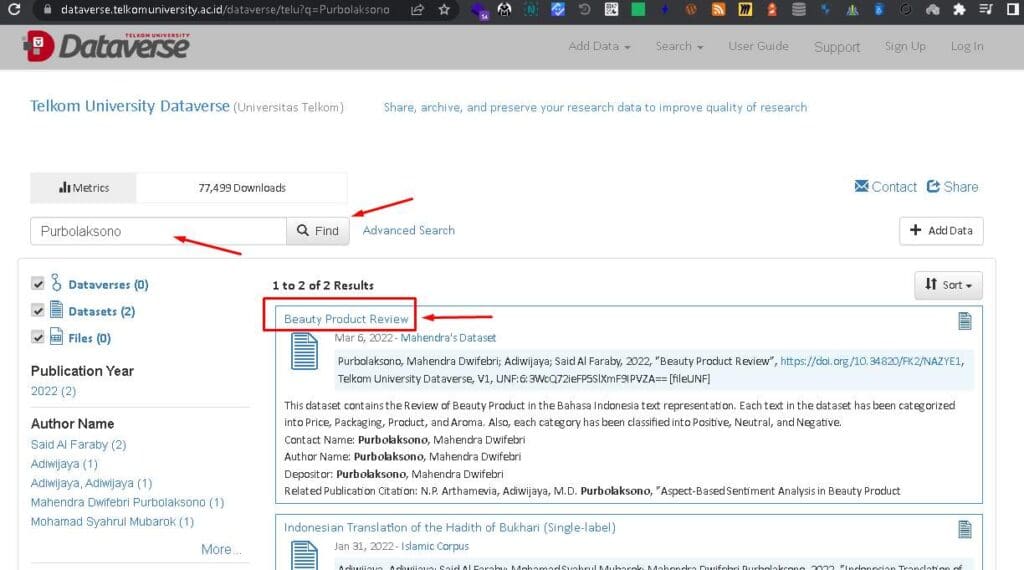Open Indonesian Translation of the Hadith dataset
This screenshot has height=570, width=1024.
click(x=449, y=527)
